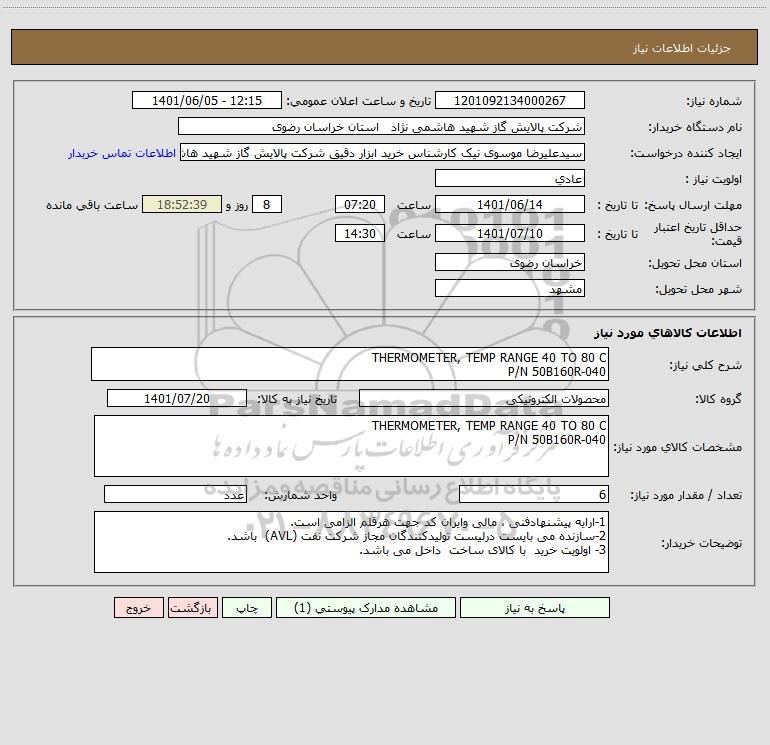Click the خروج exit button
Screen dimensions: 770x745
pyautogui.click(x=138, y=607)
